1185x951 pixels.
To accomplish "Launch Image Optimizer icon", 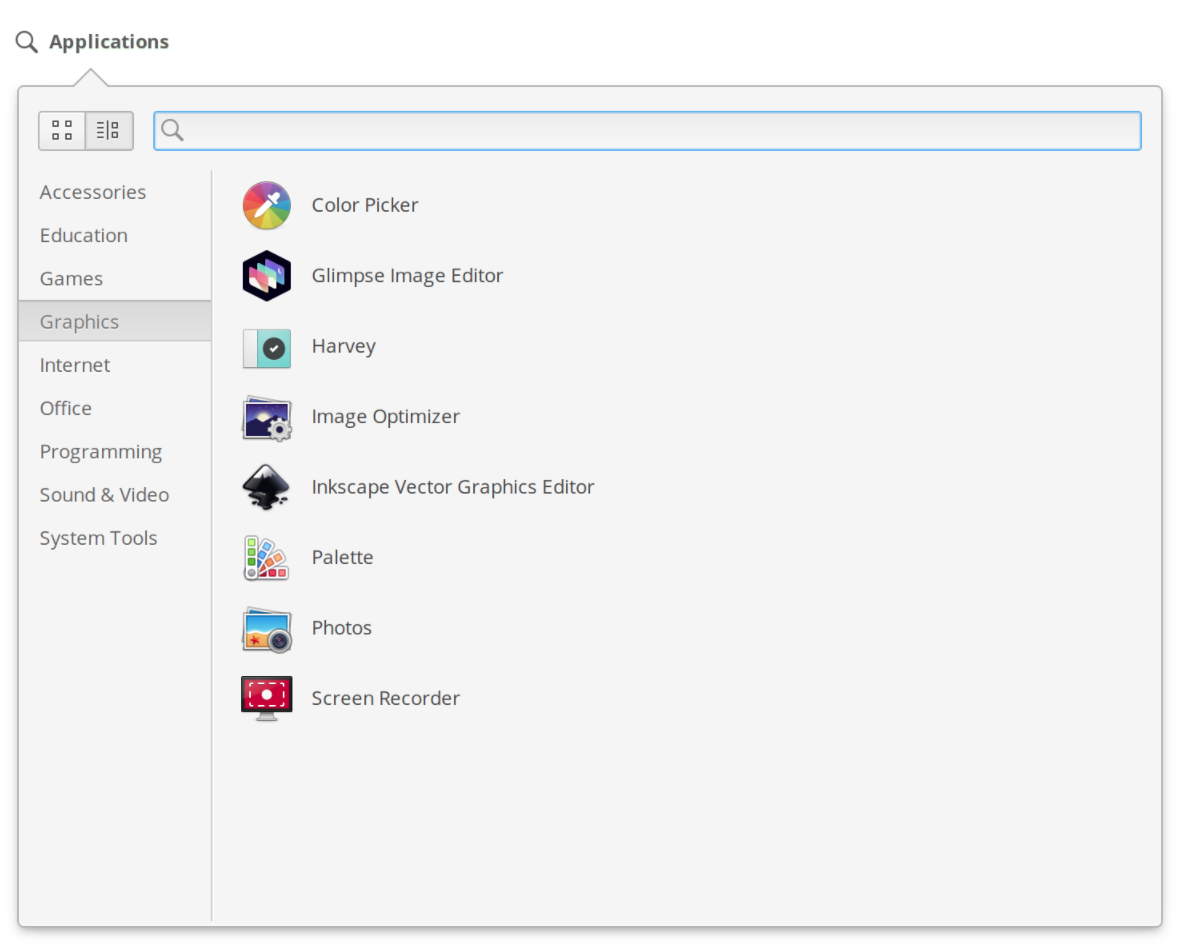I will 267,417.
